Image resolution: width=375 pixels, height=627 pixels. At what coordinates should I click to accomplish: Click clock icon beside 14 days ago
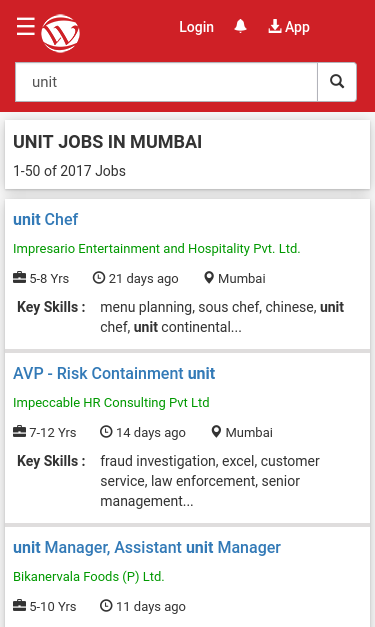click(106, 431)
